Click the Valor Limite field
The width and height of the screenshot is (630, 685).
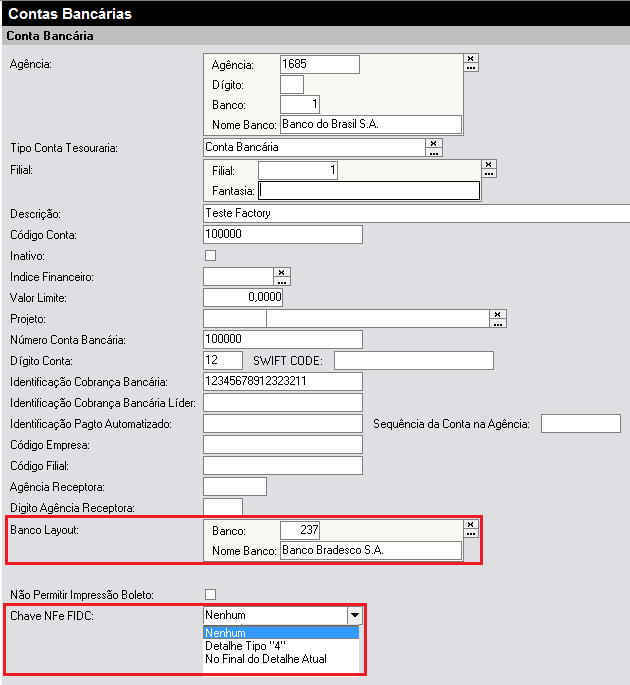coord(243,298)
